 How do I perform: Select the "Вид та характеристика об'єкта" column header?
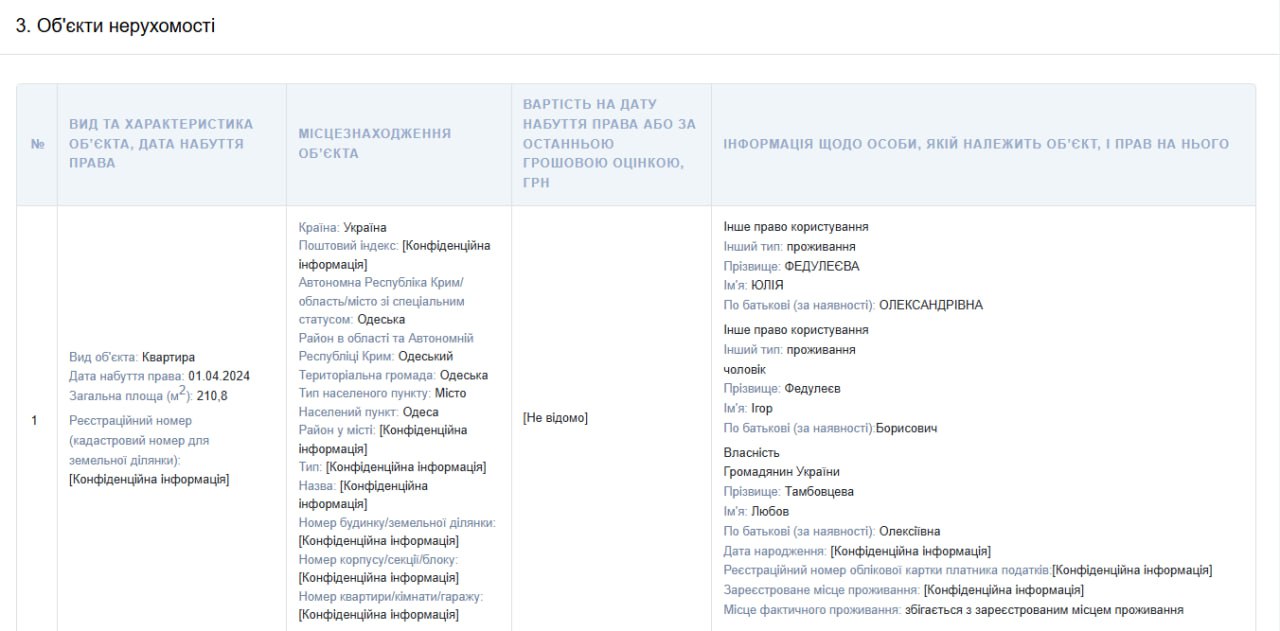click(x=161, y=143)
